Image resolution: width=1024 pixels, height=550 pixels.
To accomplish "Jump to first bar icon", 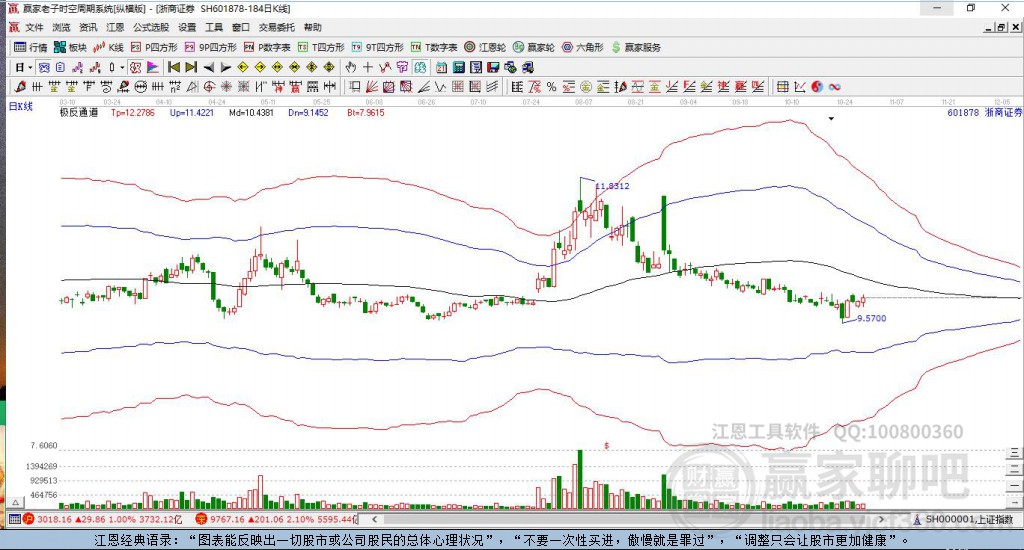I will point(174,67).
